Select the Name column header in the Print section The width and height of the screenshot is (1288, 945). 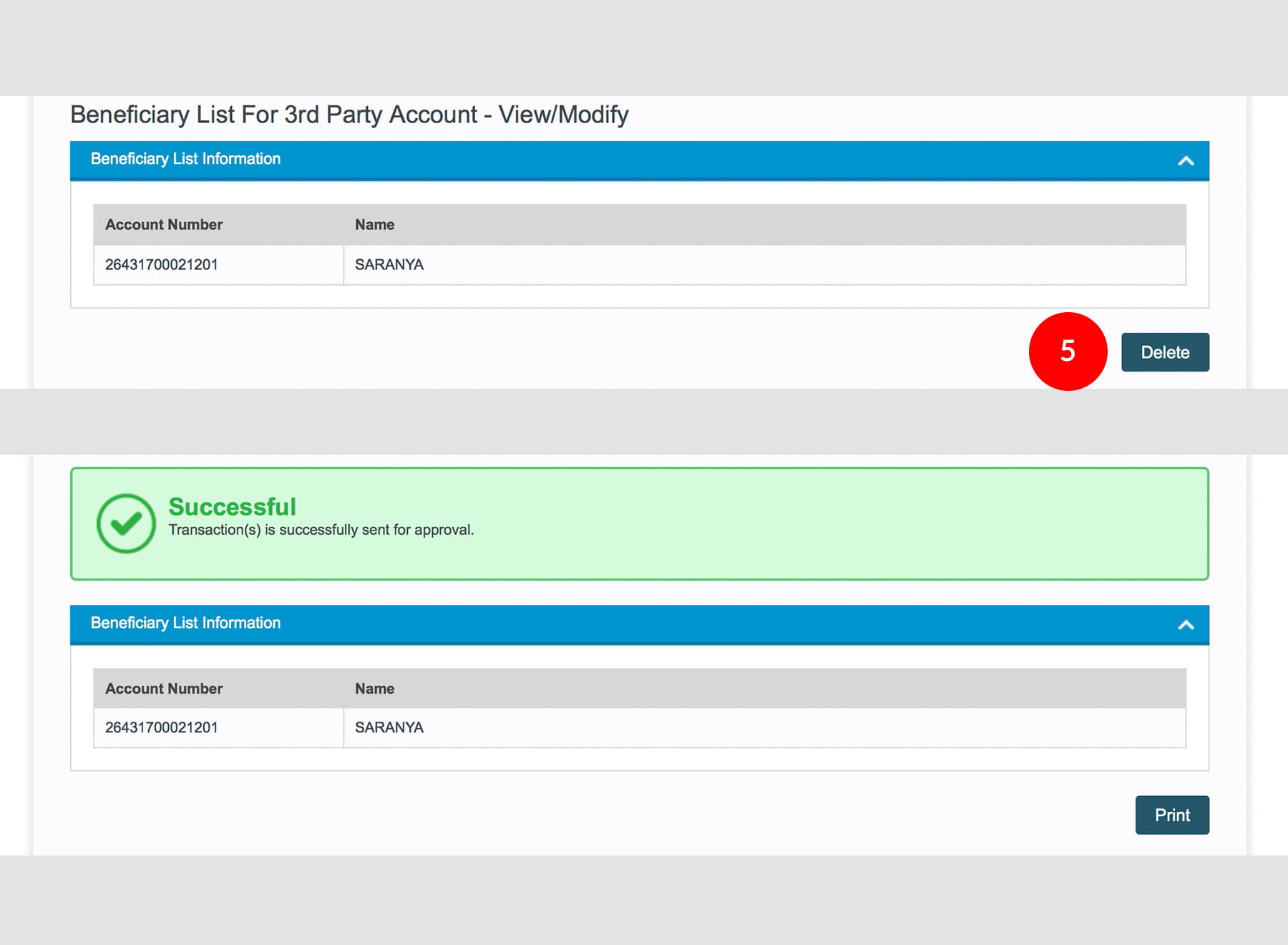(374, 689)
